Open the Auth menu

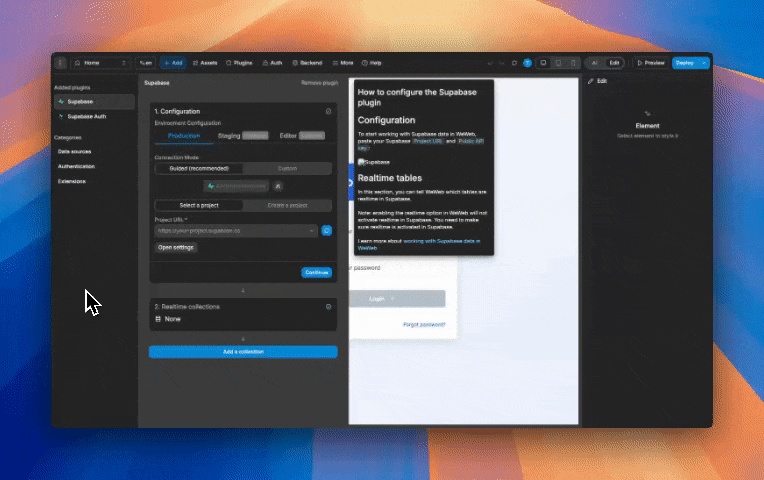point(272,63)
